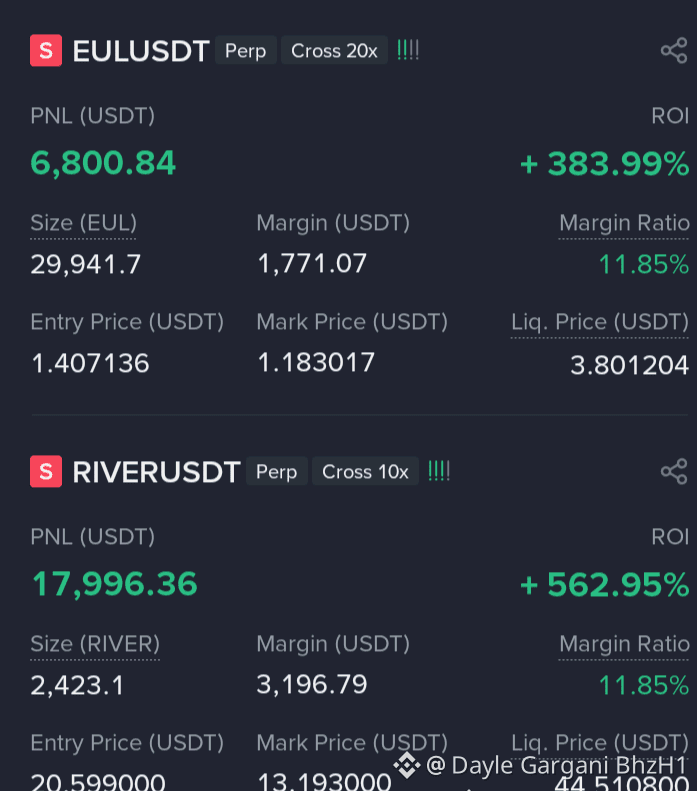Tap the share icon for RIVERUSDT position
The width and height of the screenshot is (697, 791).
pos(673,472)
